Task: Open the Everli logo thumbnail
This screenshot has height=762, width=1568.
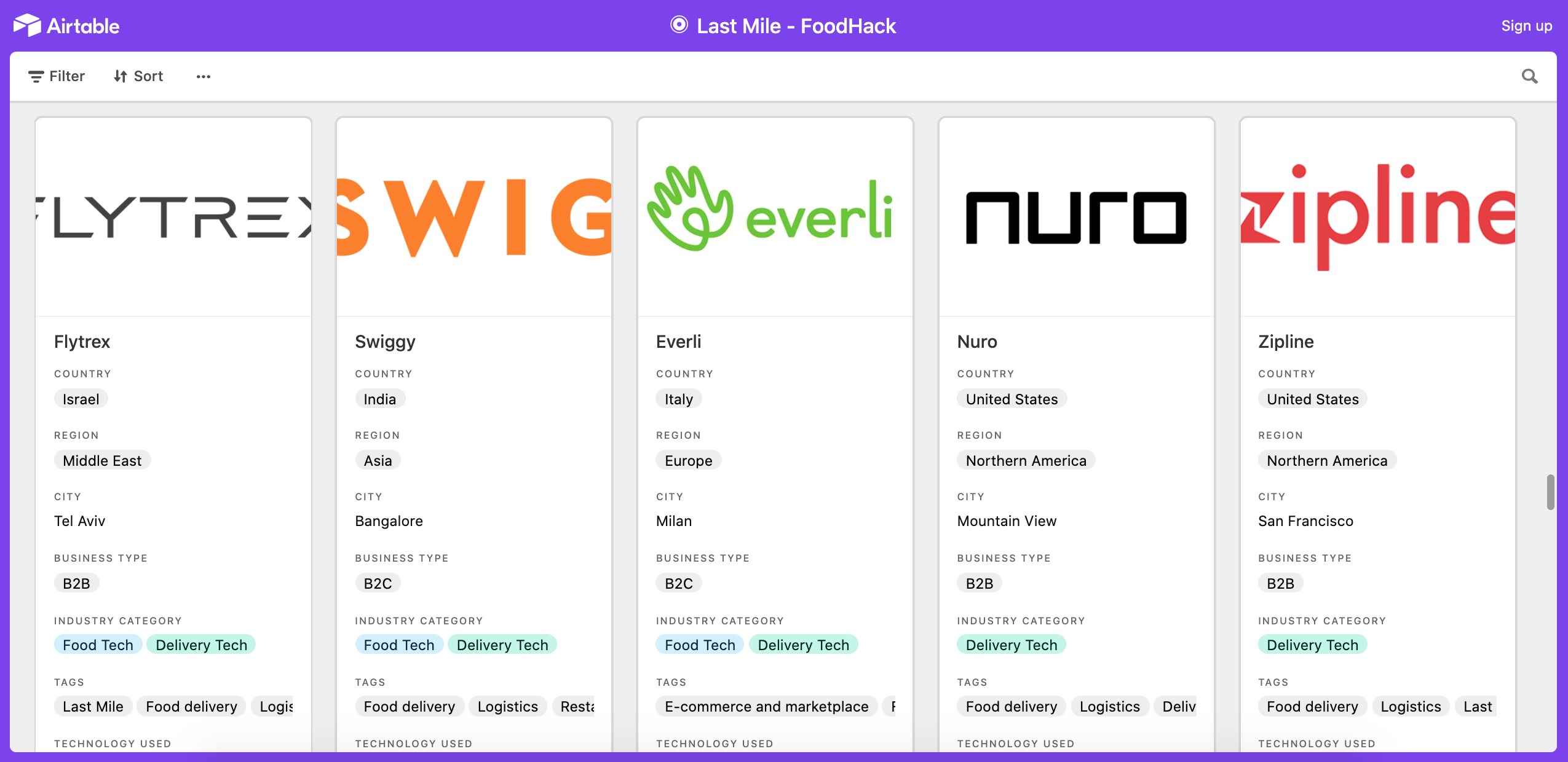Action: pos(775,217)
